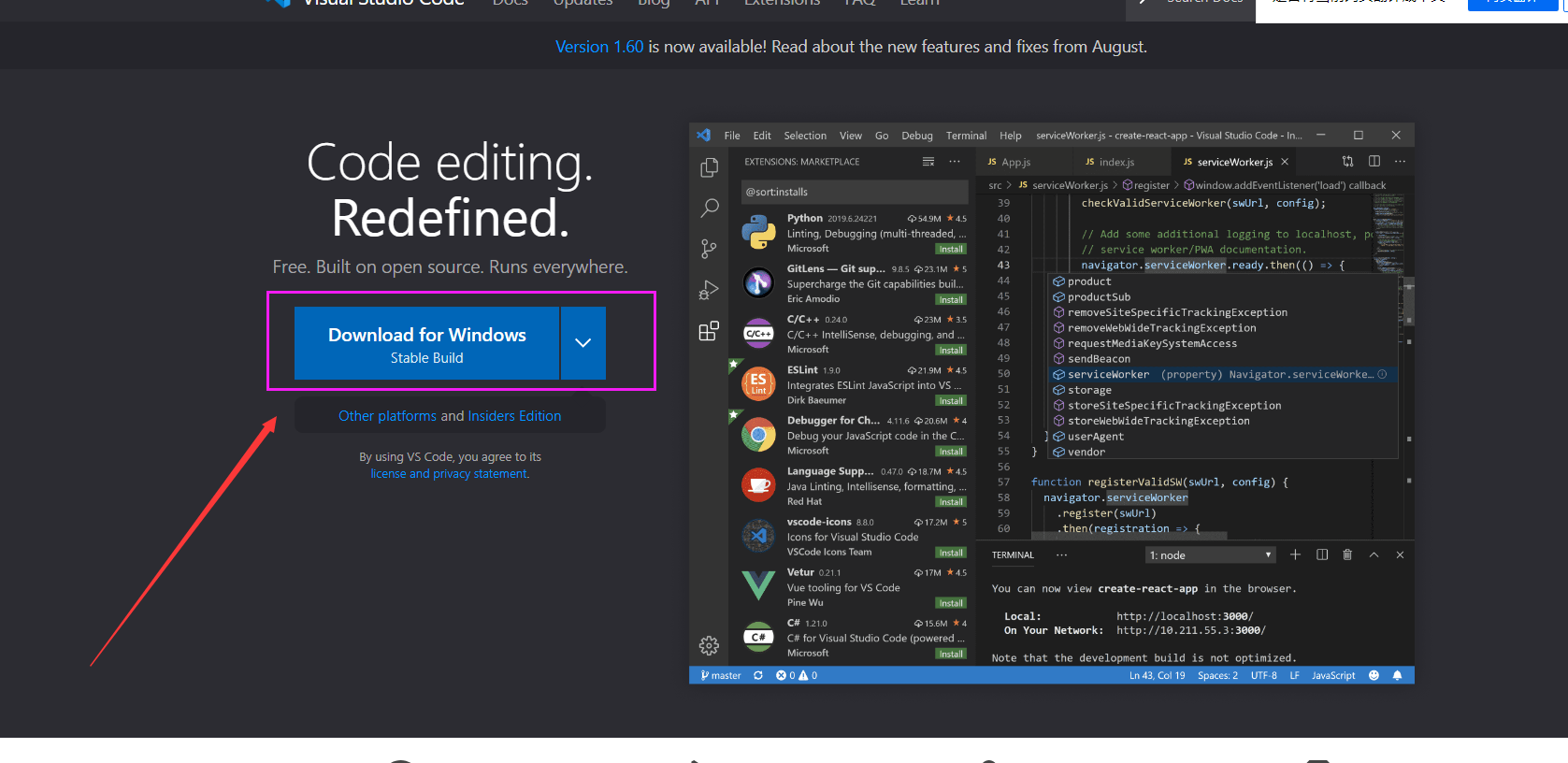Open the Help menu
The height and width of the screenshot is (763, 1568).
click(x=1011, y=136)
